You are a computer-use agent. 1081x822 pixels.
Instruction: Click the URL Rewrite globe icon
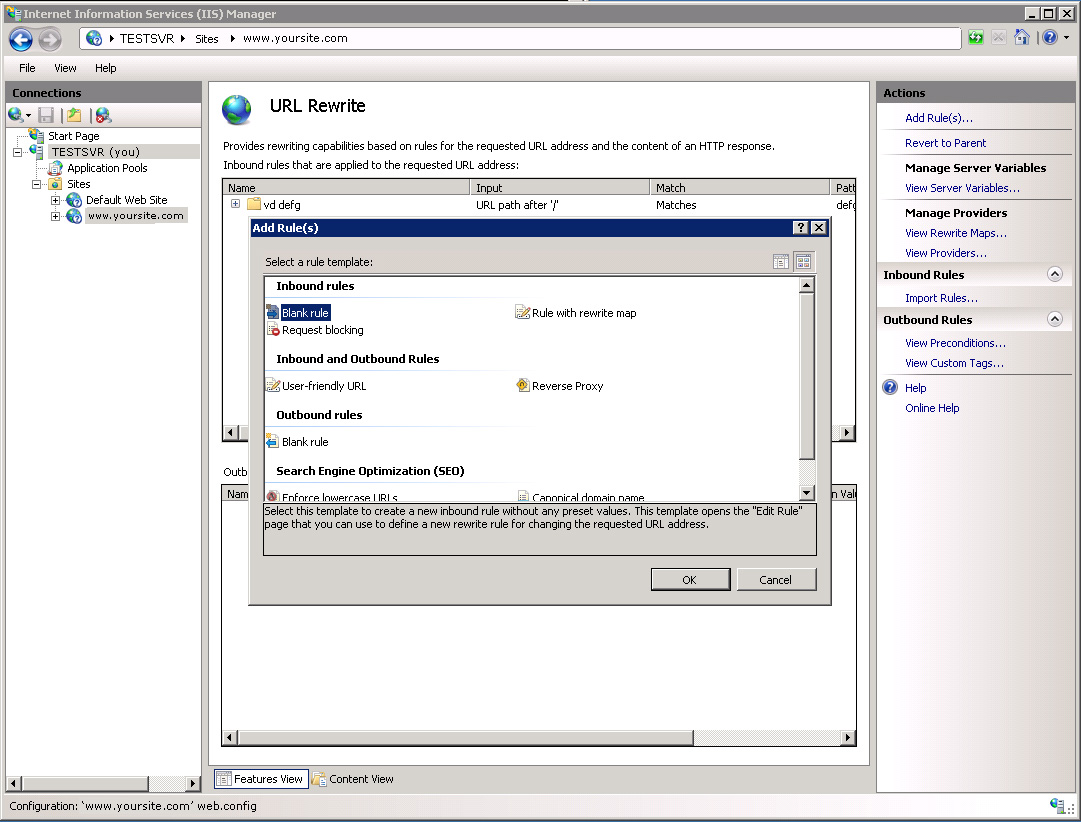click(236, 110)
